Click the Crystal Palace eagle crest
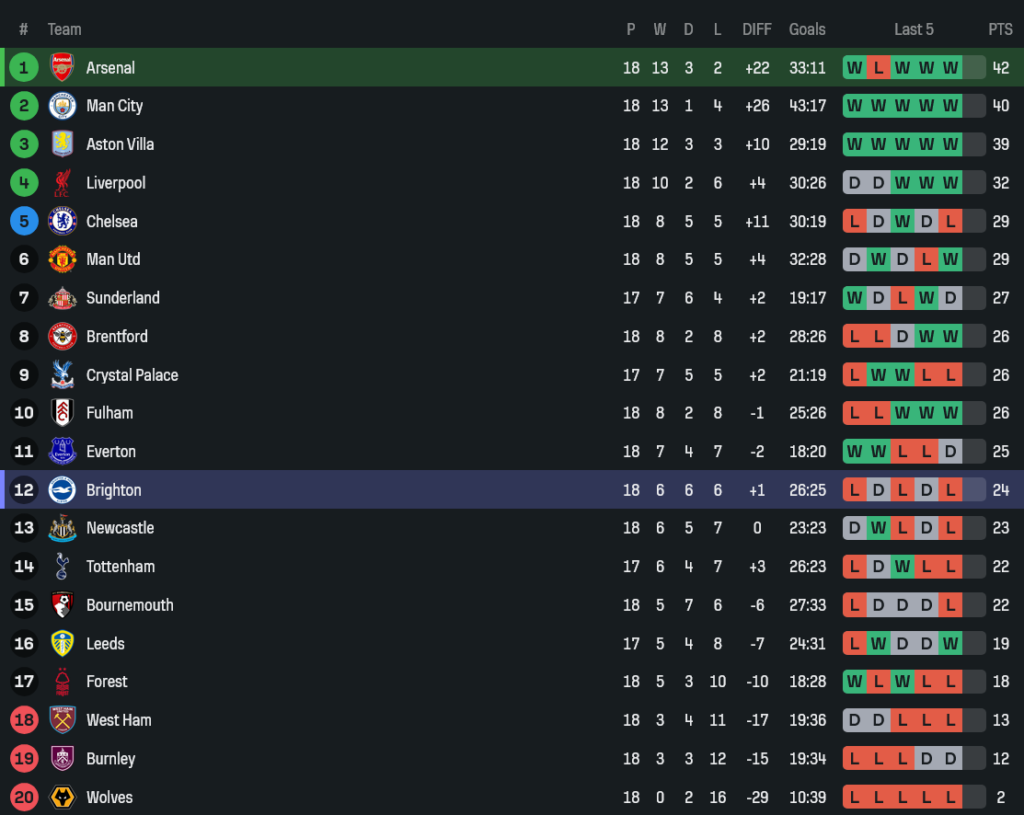 point(62,375)
